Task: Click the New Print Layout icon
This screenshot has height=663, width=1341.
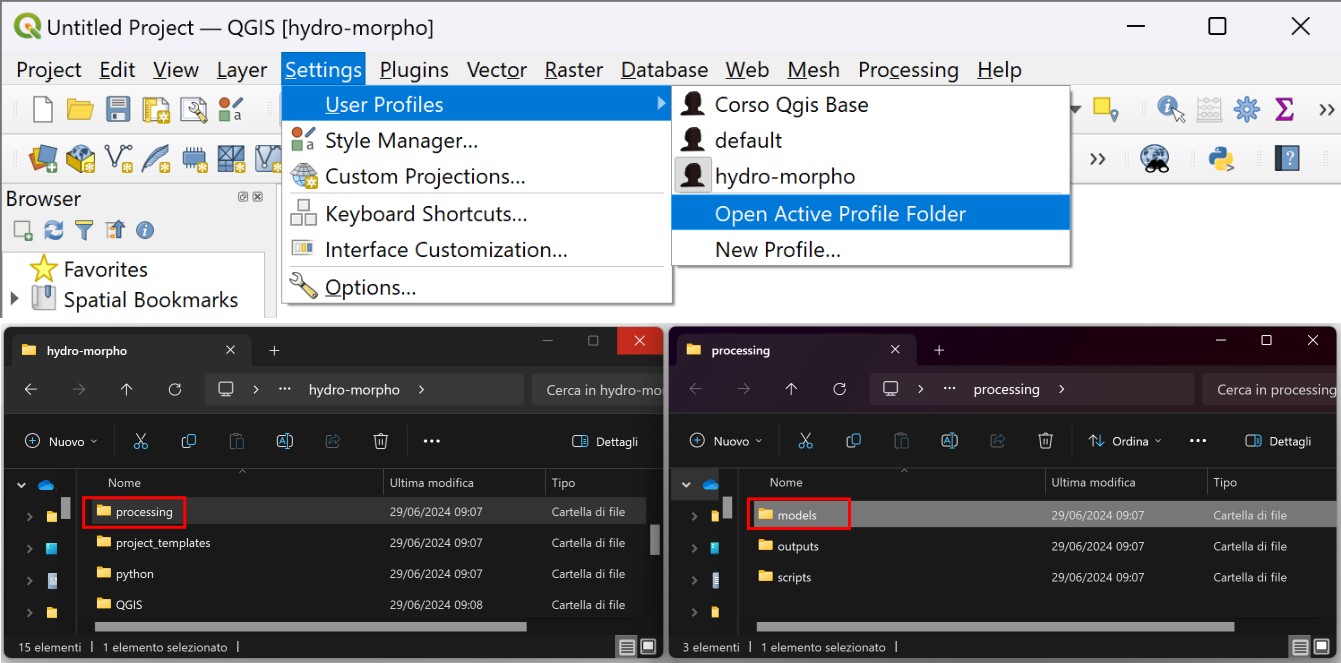Action: 155,109
